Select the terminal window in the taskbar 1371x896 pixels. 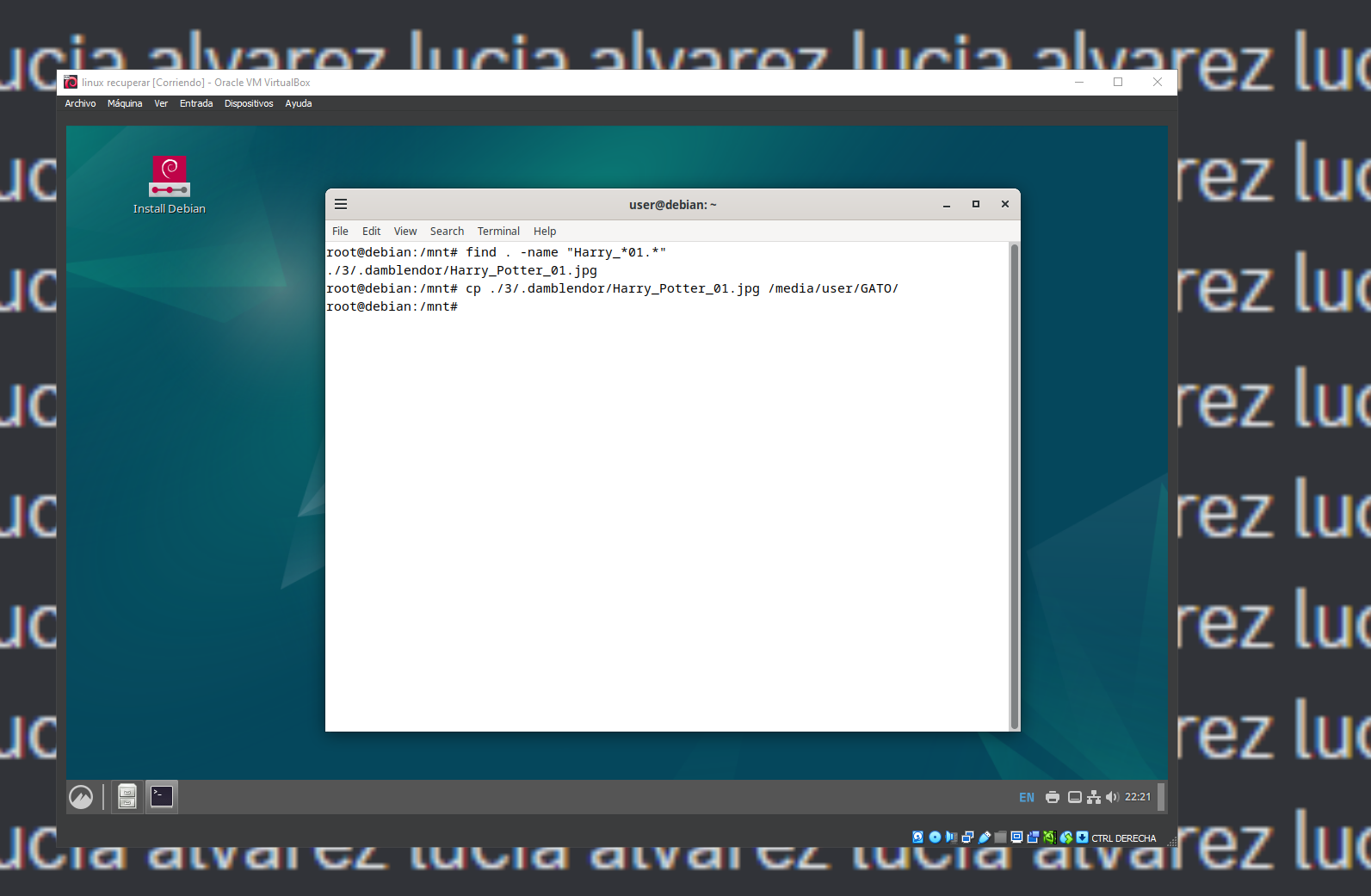(162, 797)
